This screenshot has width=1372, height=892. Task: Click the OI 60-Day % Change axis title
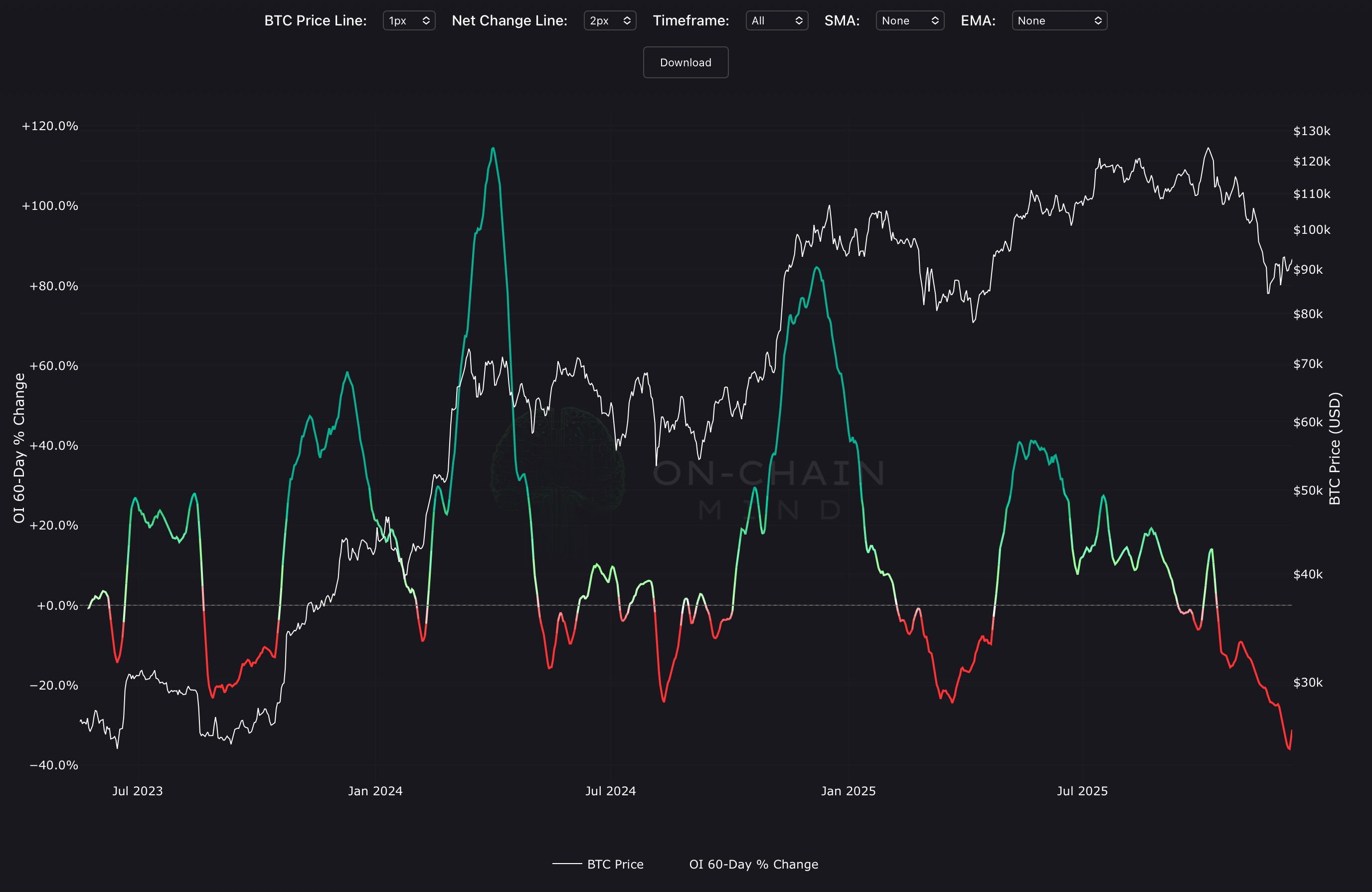tap(19, 449)
